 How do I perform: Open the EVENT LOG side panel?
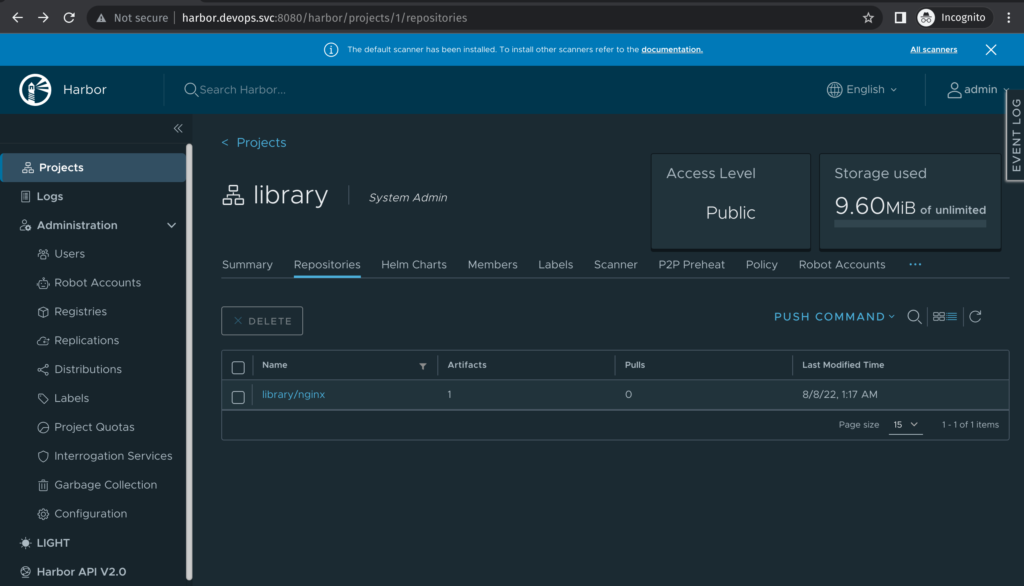pyautogui.click(x=1016, y=135)
